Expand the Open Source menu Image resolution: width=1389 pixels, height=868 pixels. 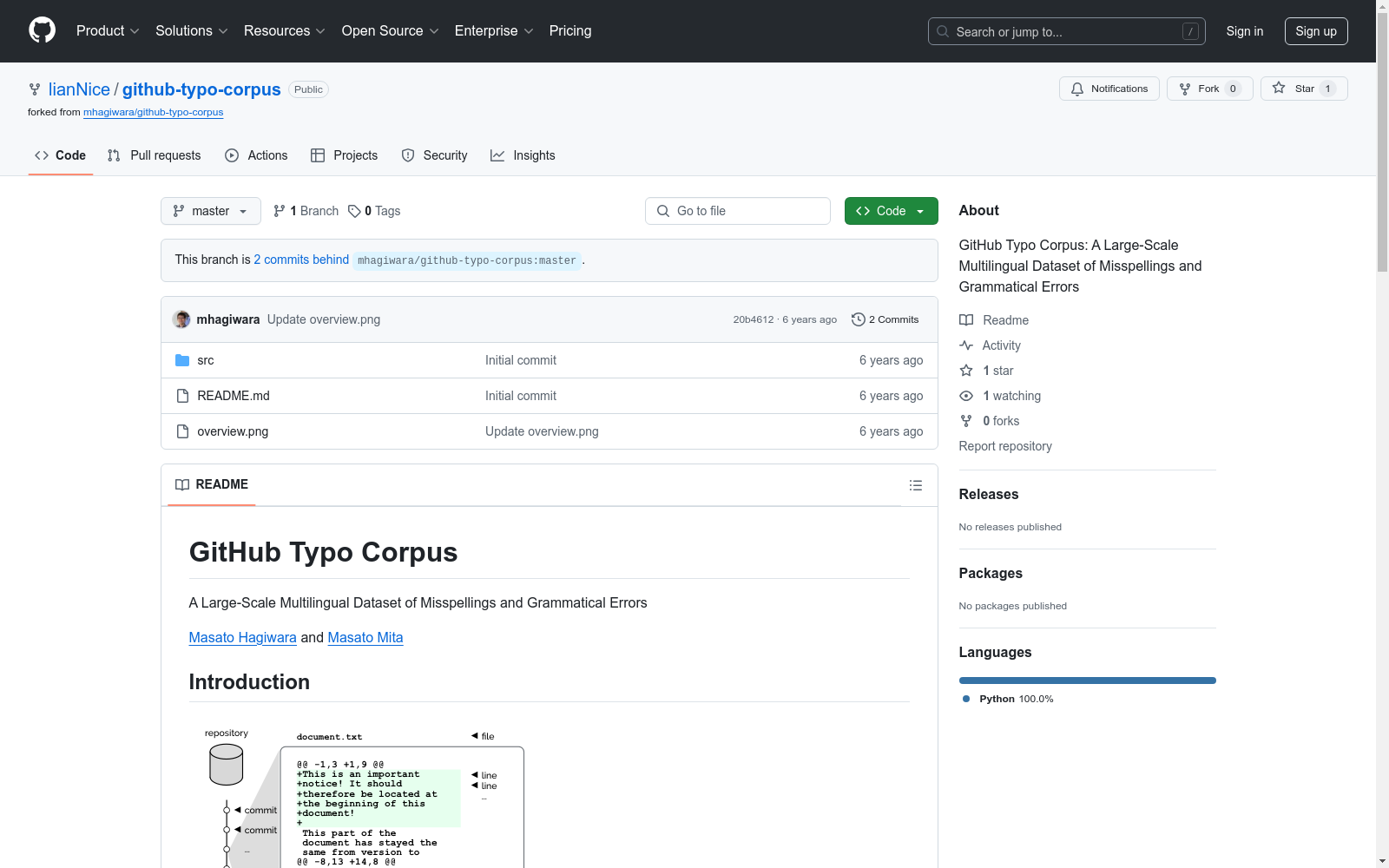click(391, 31)
